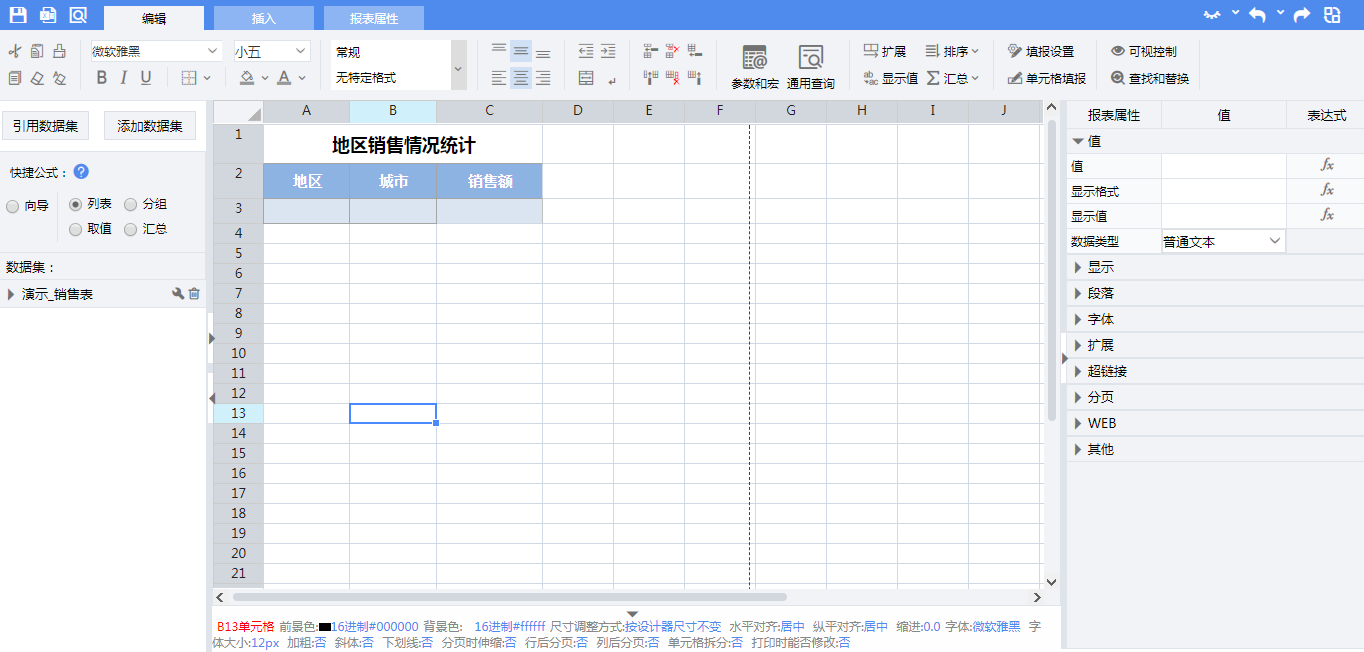Image resolution: width=1364 pixels, height=652 pixels.
Task: Delete the 演示_销售表 dataset with trash icon
Action: coord(195,294)
